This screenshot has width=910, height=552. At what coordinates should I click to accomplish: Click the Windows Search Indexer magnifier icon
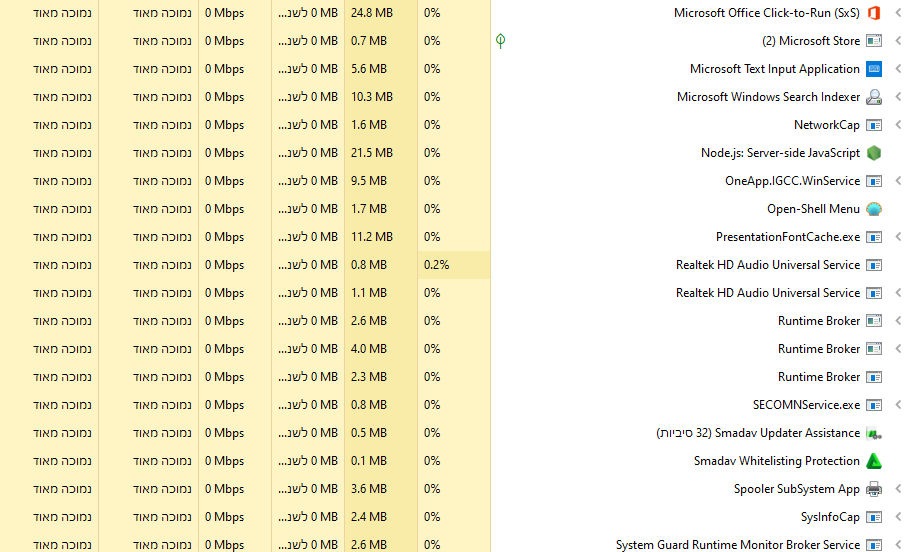(873, 97)
